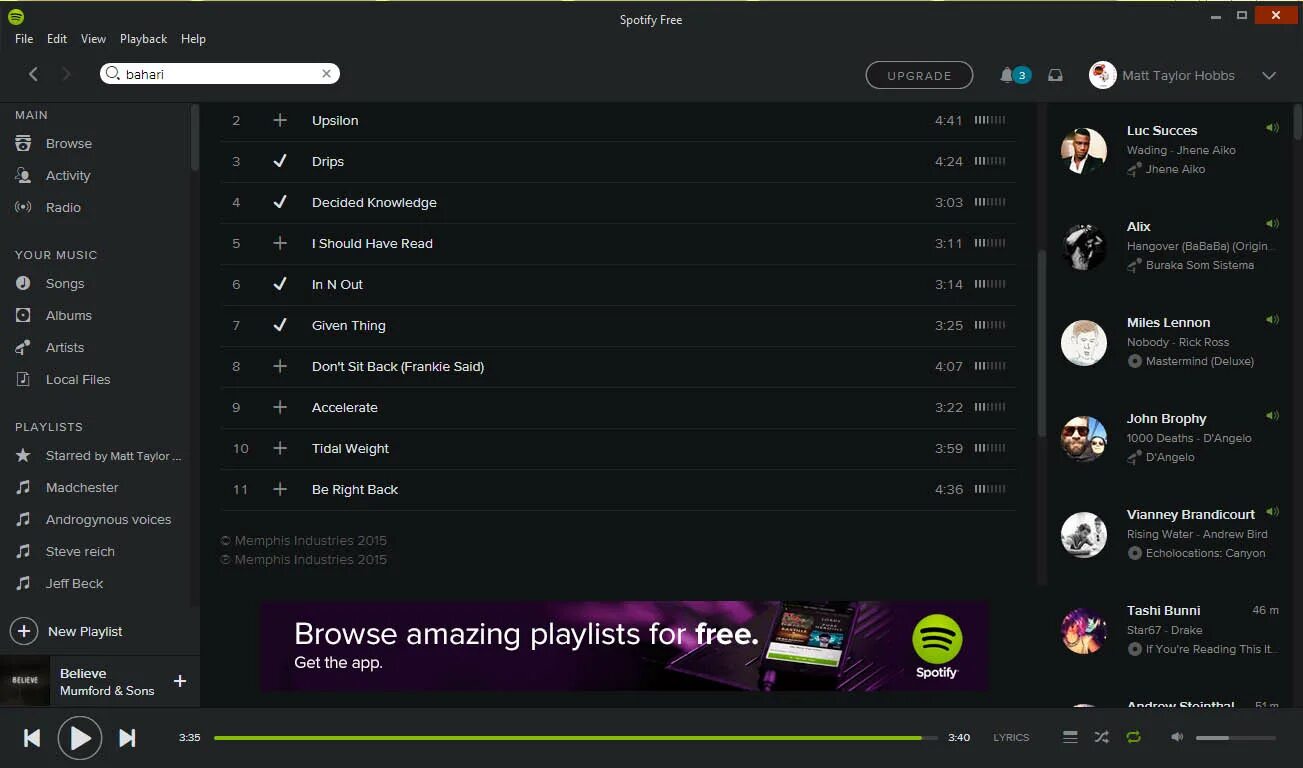The height and width of the screenshot is (768, 1303).
Task: Create a New Playlist
Action: (67, 631)
